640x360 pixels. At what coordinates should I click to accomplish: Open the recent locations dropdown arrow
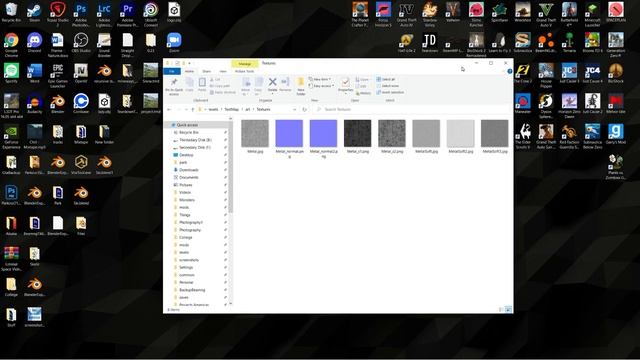[x=186, y=109]
